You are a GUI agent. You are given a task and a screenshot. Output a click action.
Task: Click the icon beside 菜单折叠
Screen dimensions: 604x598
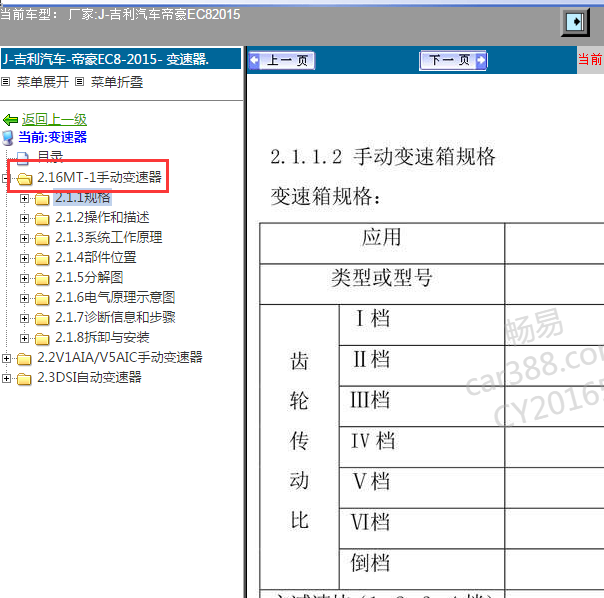point(79,82)
